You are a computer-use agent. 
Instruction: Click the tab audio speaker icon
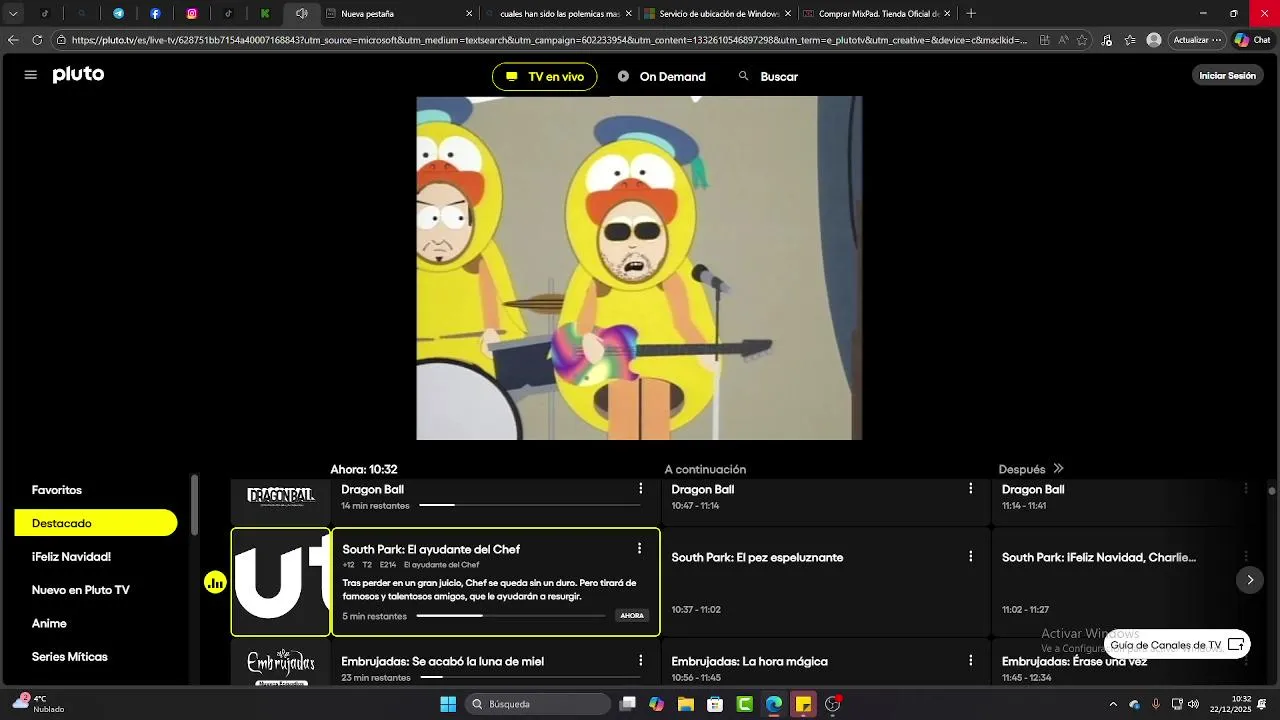(x=301, y=14)
